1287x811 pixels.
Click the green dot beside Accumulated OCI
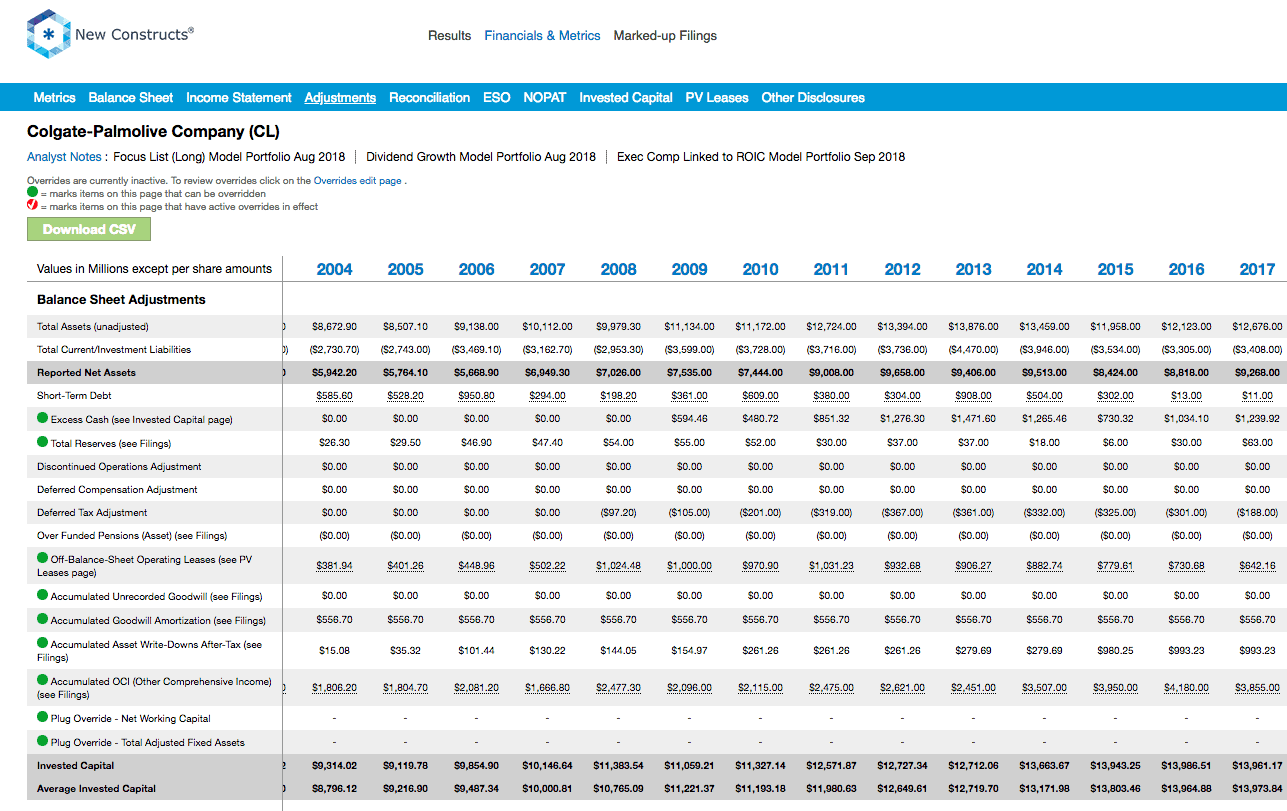pos(43,680)
